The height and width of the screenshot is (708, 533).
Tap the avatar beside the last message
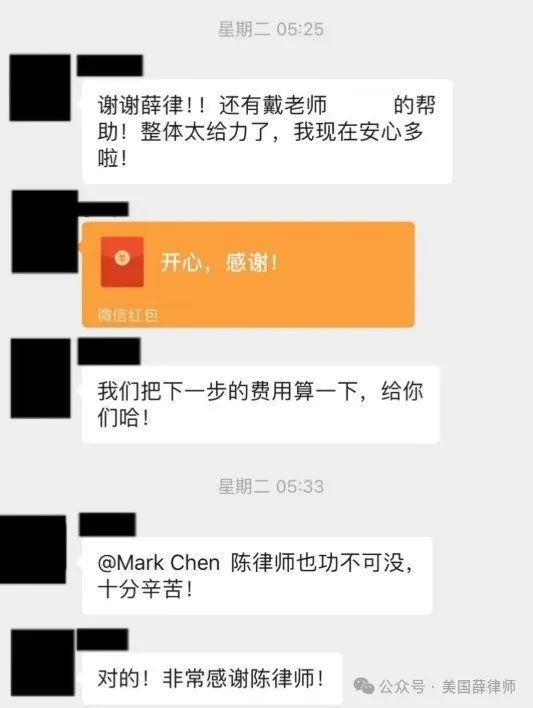[x=42, y=663]
